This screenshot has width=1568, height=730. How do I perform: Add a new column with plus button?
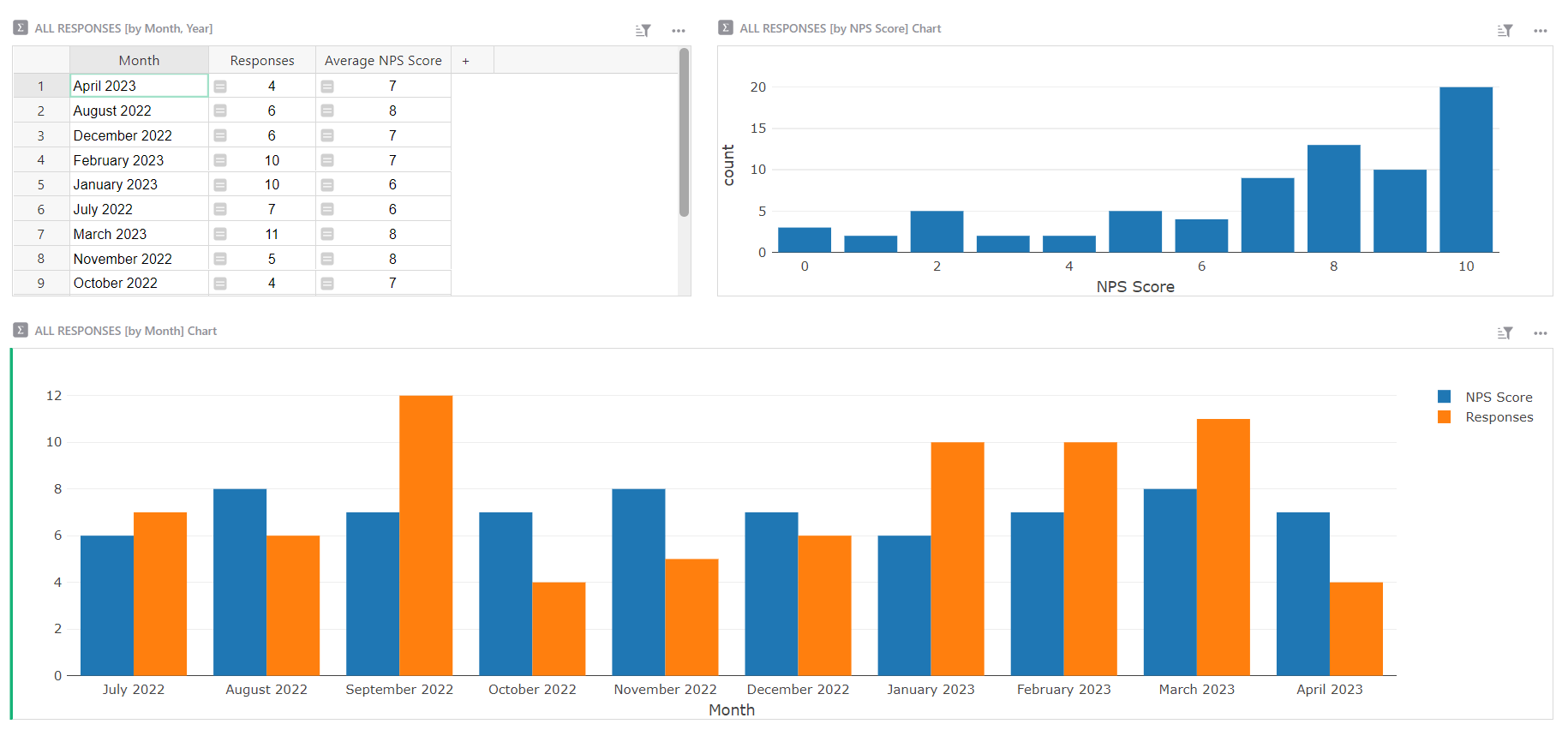(x=465, y=61)
